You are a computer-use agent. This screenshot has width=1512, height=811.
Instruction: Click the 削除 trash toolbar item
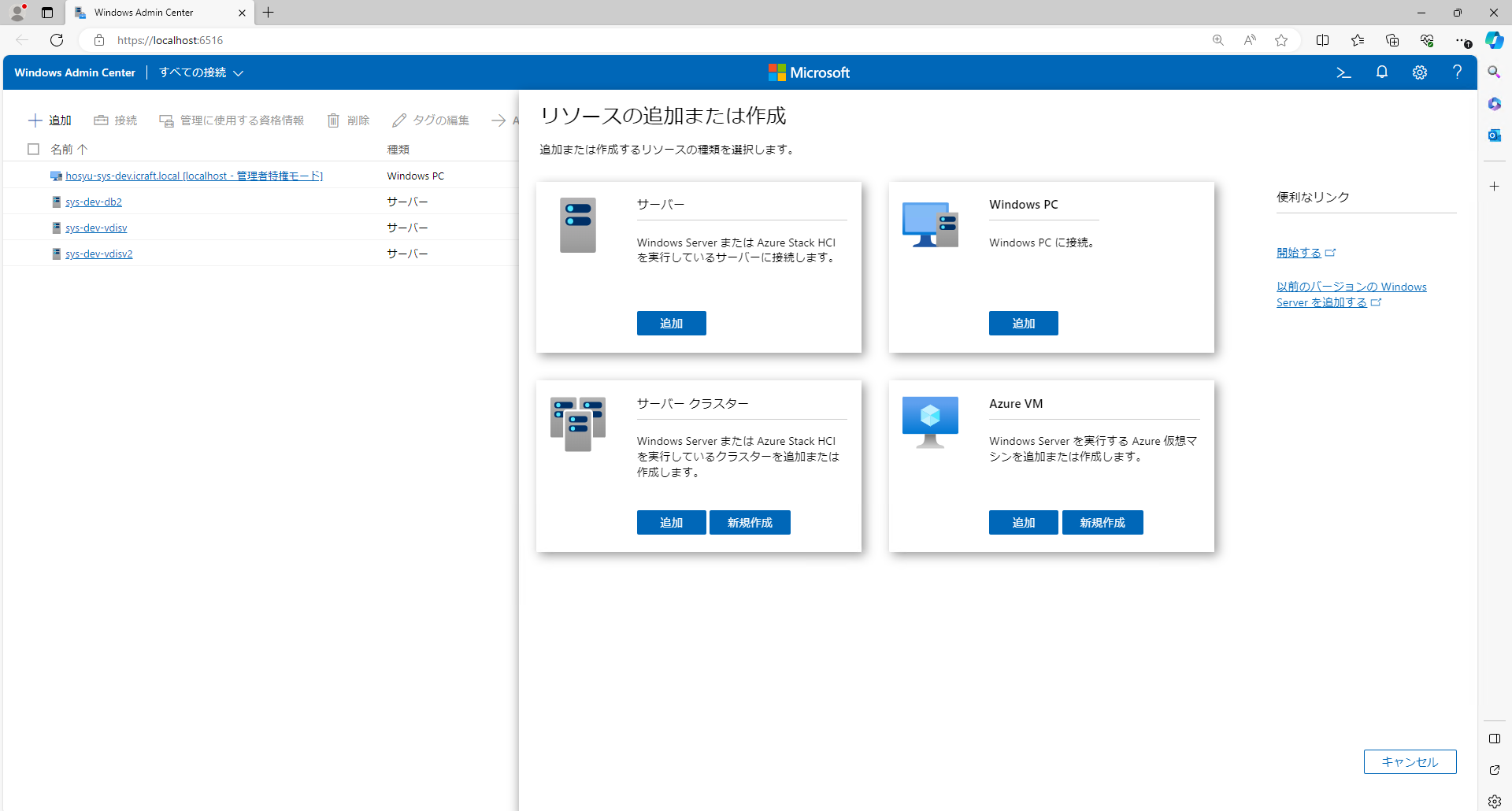(x=348, y=120)
